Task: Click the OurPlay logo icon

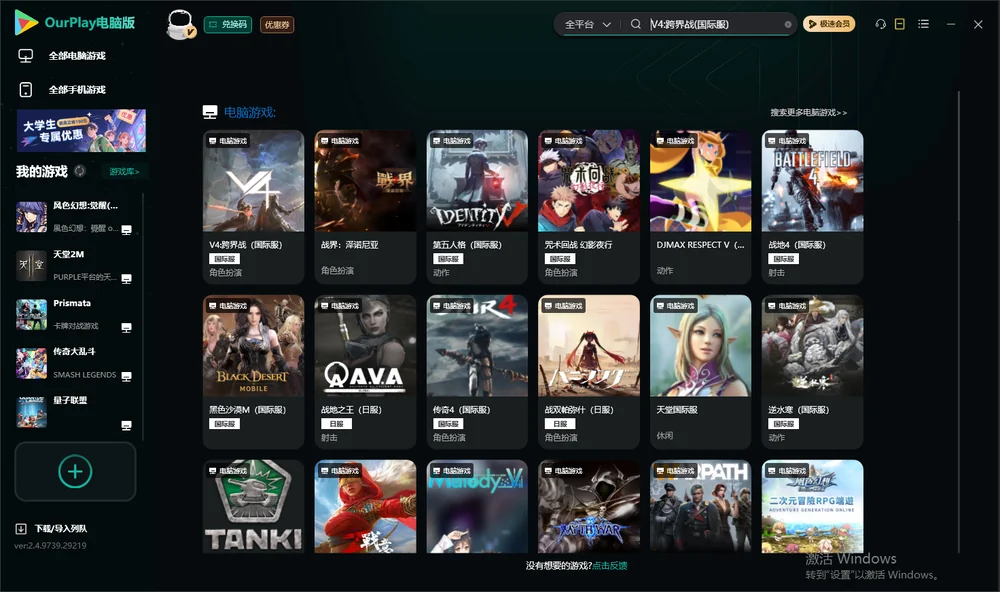Action: tap(26, 23)
